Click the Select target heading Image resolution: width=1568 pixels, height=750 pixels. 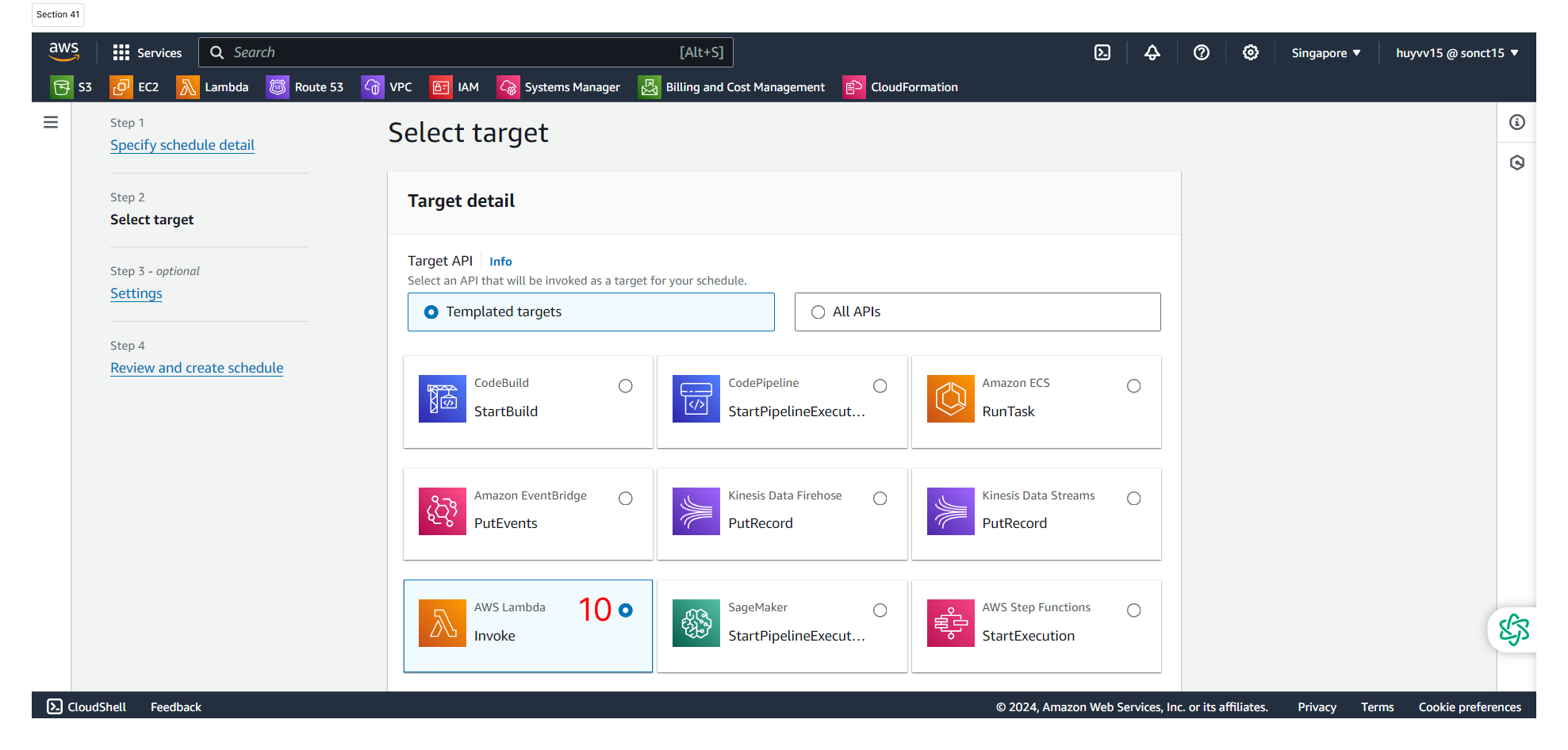pos(468,133)
